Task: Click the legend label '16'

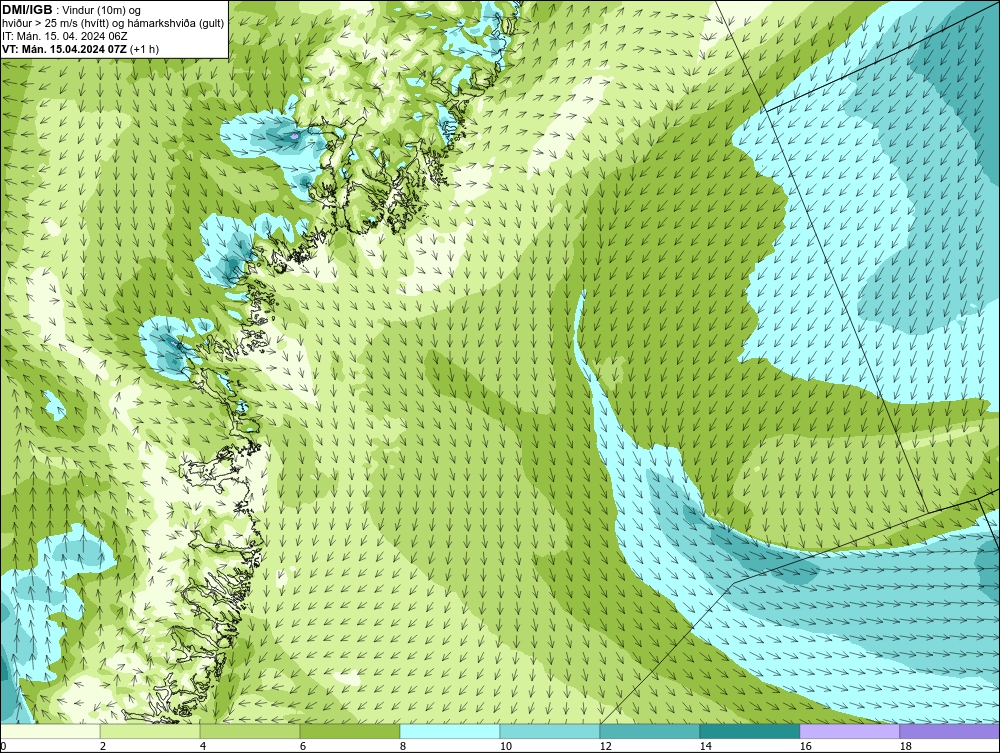Action: [805, 746]
